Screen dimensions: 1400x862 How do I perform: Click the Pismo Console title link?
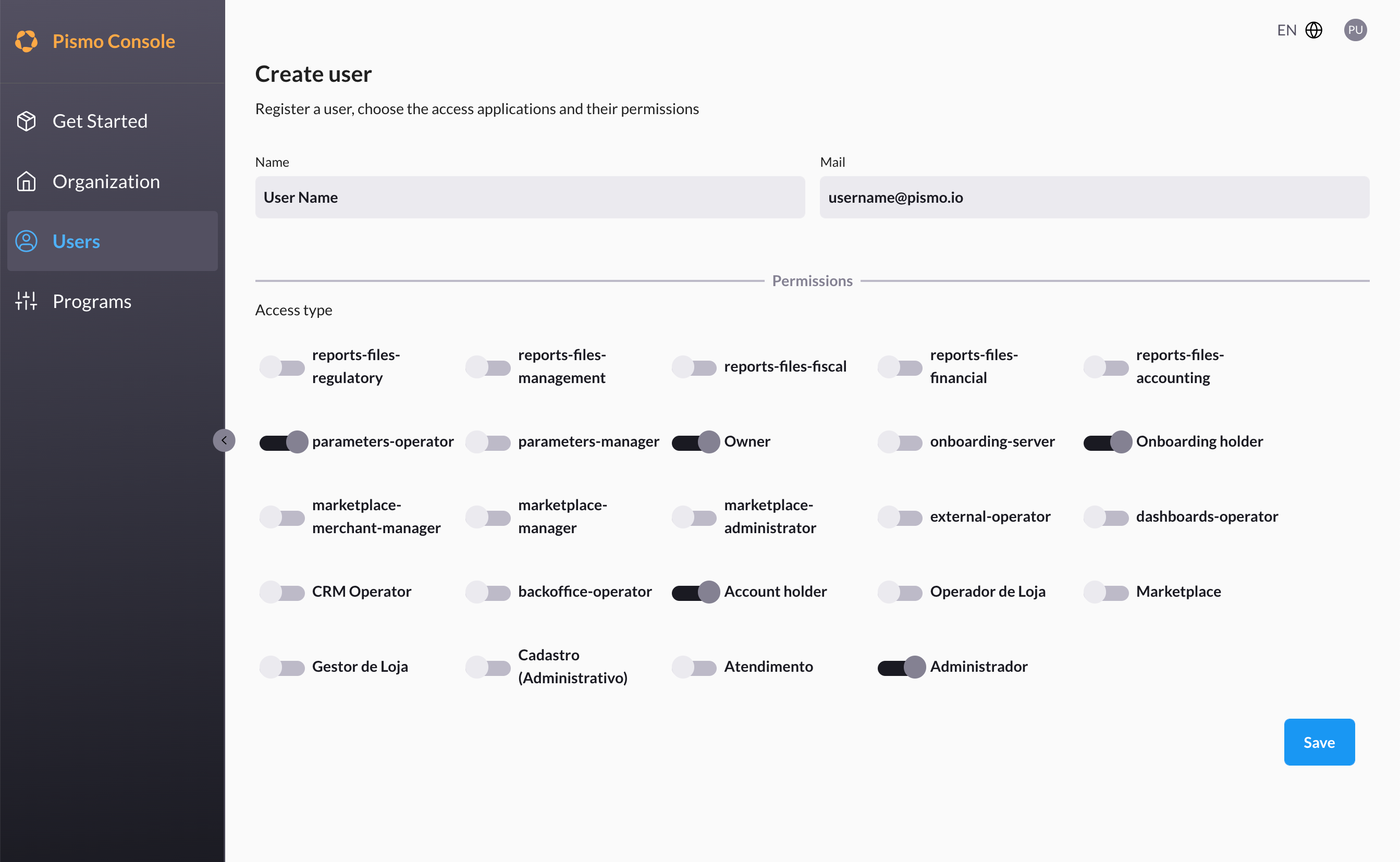pyautogui.click(x=114, y=41)
